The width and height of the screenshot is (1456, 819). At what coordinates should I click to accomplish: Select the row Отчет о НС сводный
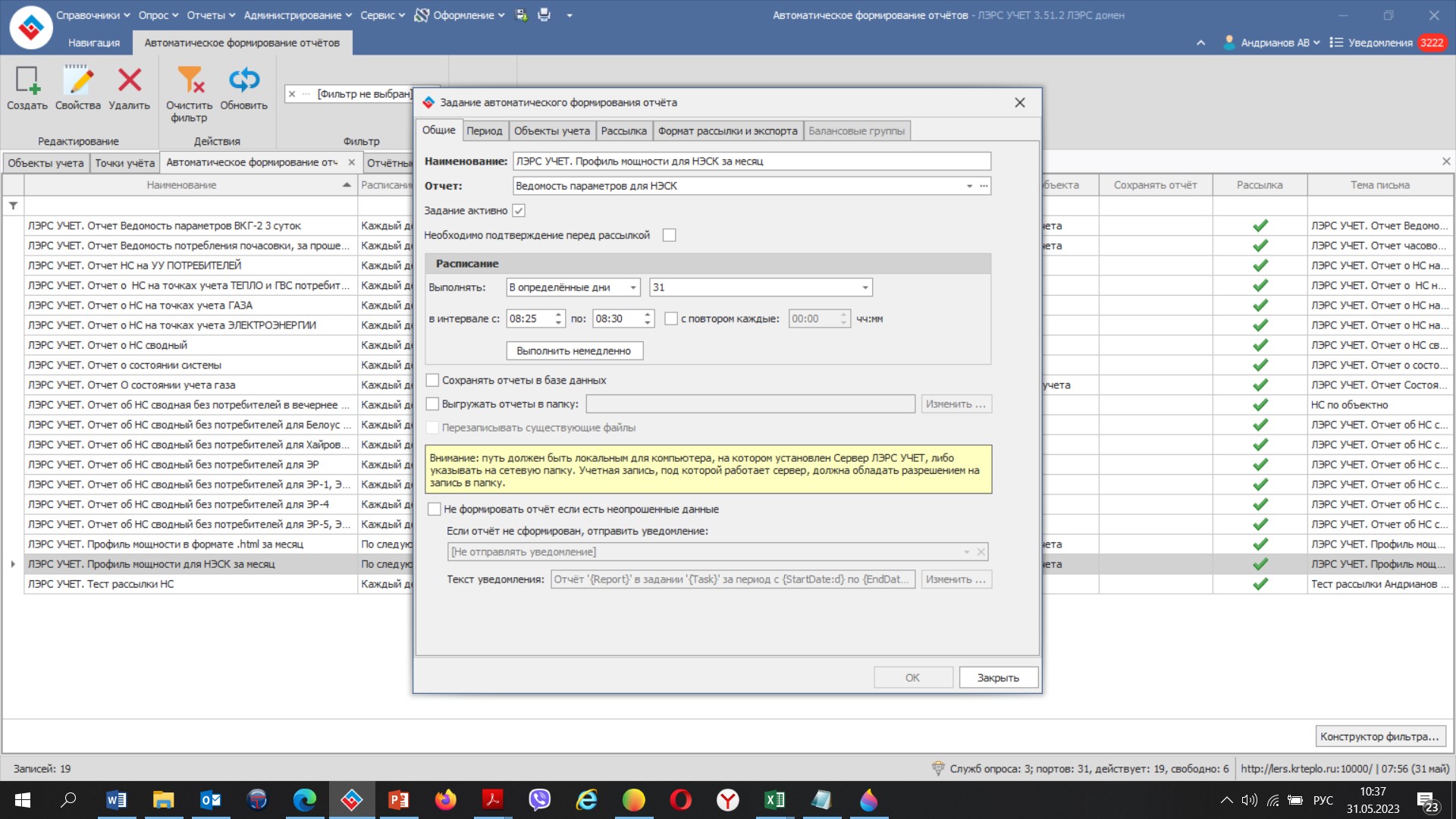190,345
